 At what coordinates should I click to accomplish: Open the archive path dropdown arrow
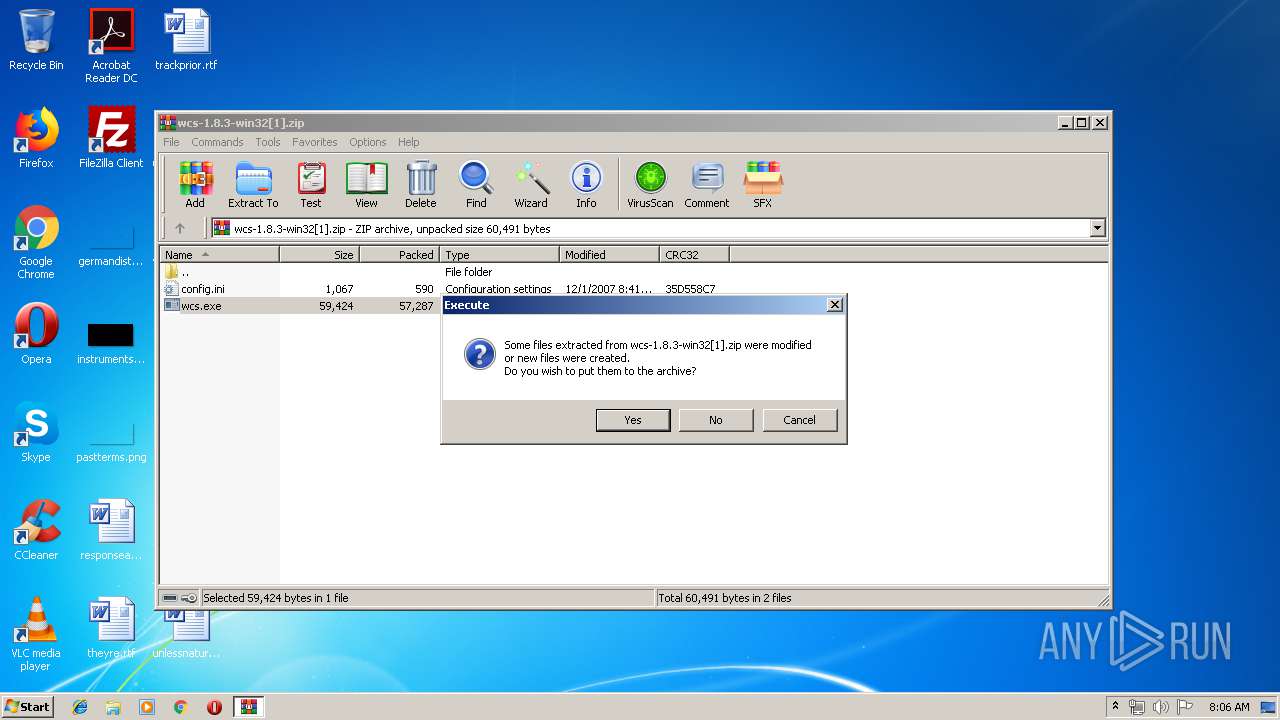point(1097,228)
